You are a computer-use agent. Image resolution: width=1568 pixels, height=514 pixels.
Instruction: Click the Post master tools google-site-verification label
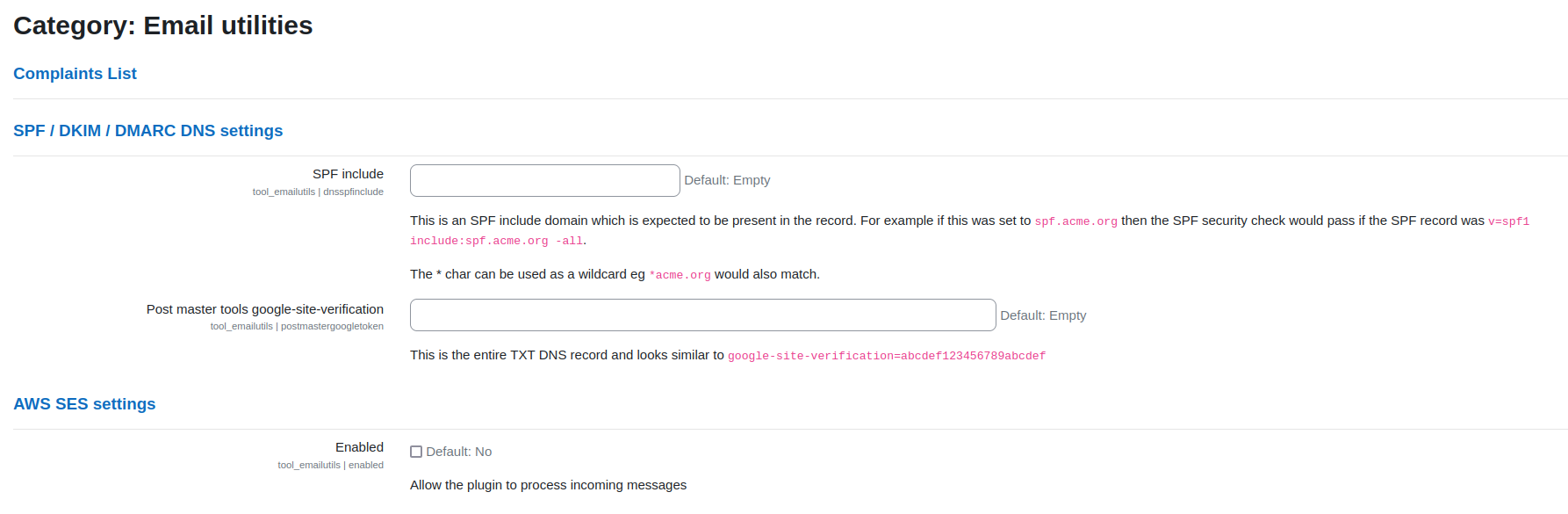pyautogui.click(x=264, y=309)
